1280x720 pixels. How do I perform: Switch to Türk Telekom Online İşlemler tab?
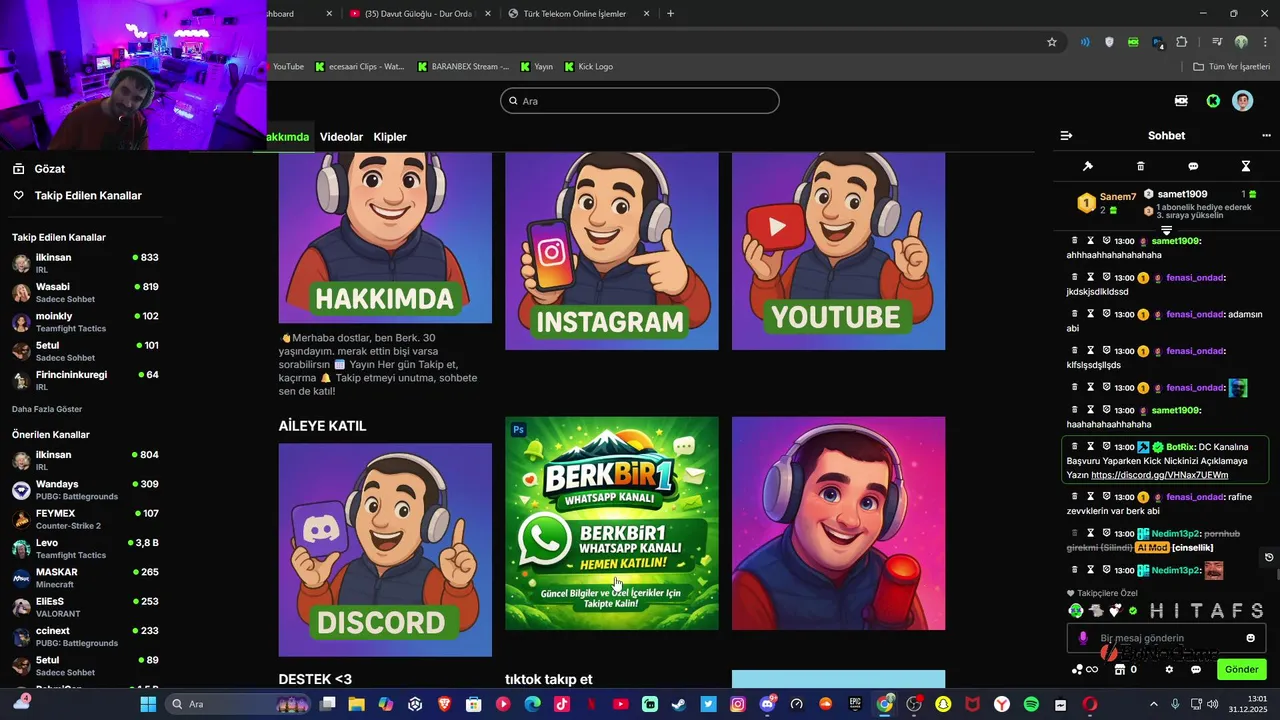click(x=578, y=14)
